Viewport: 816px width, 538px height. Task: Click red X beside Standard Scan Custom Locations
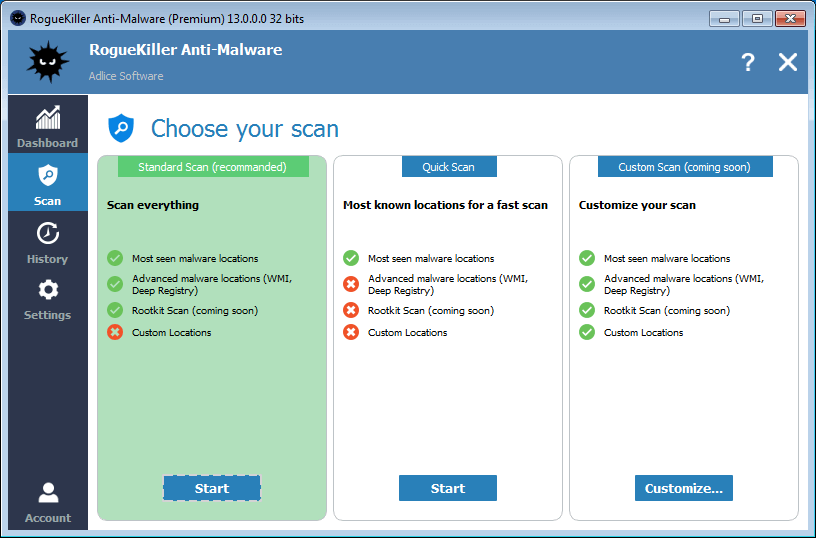tap(115, 332)
